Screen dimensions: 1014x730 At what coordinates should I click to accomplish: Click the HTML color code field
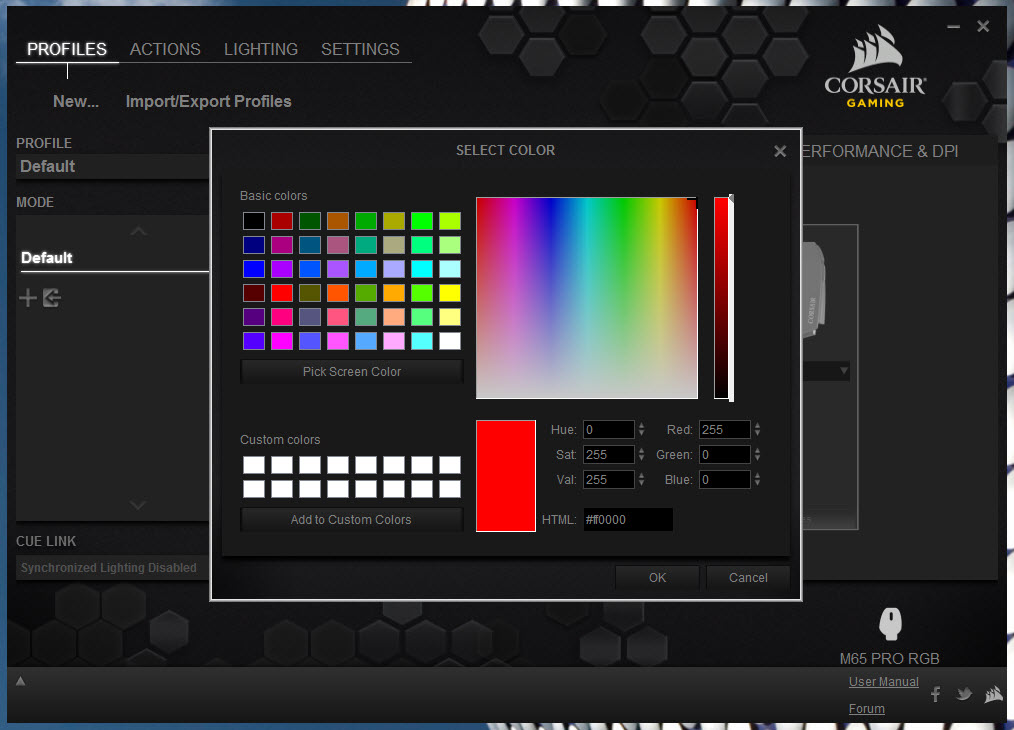pyautogui.click(x=628, y=519)
